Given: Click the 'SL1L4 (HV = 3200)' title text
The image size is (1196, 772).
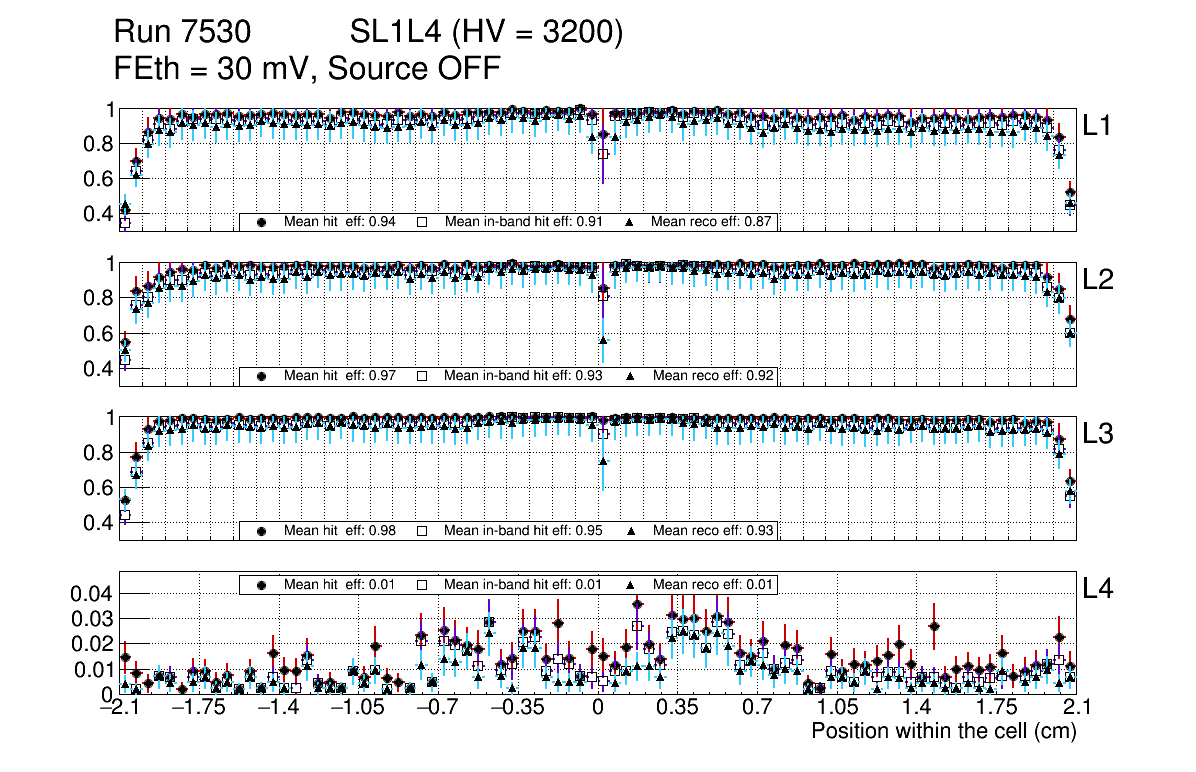Looking at the screenshot, I should coord(487,33).
